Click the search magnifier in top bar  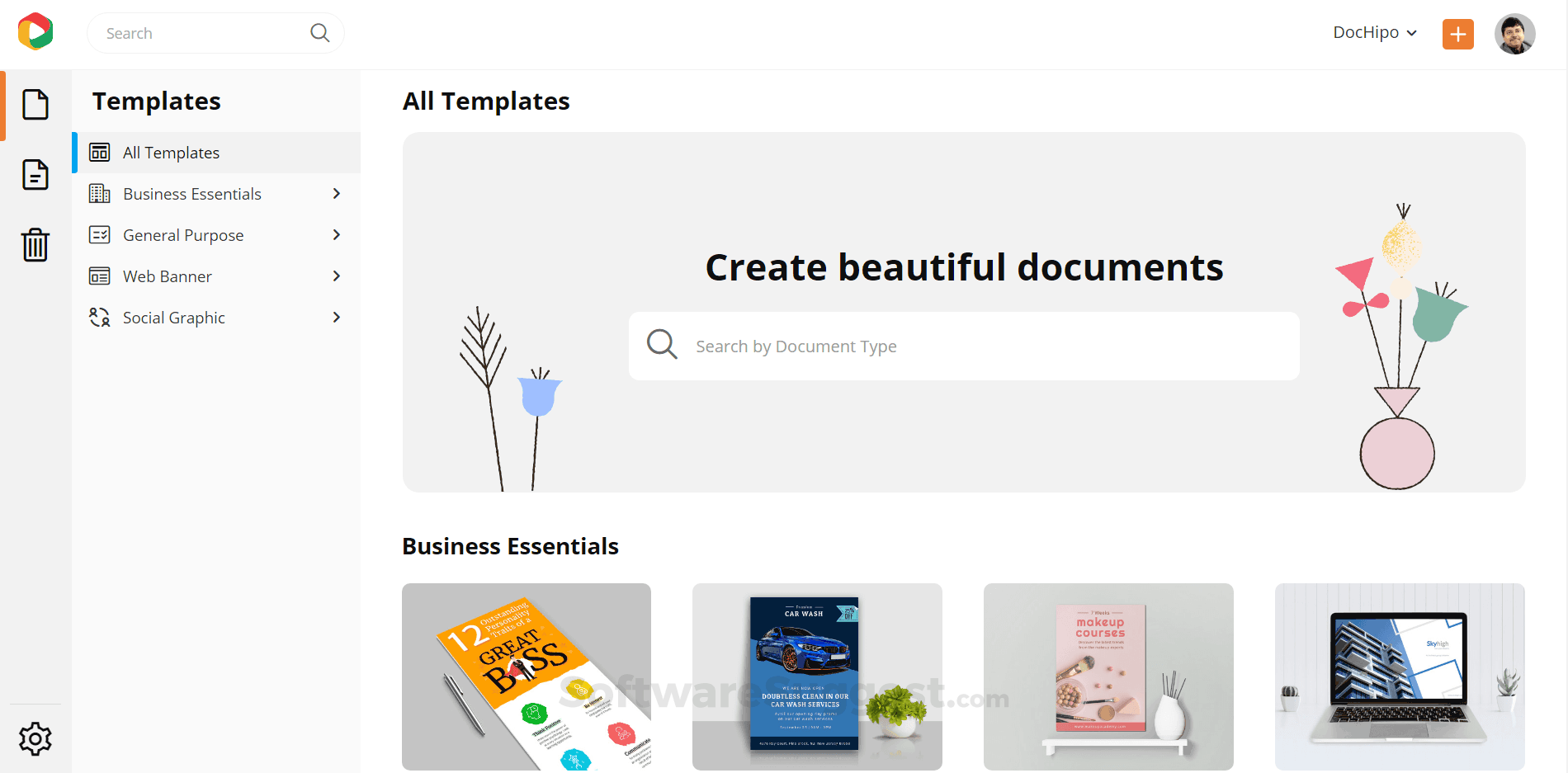(319, 32)
